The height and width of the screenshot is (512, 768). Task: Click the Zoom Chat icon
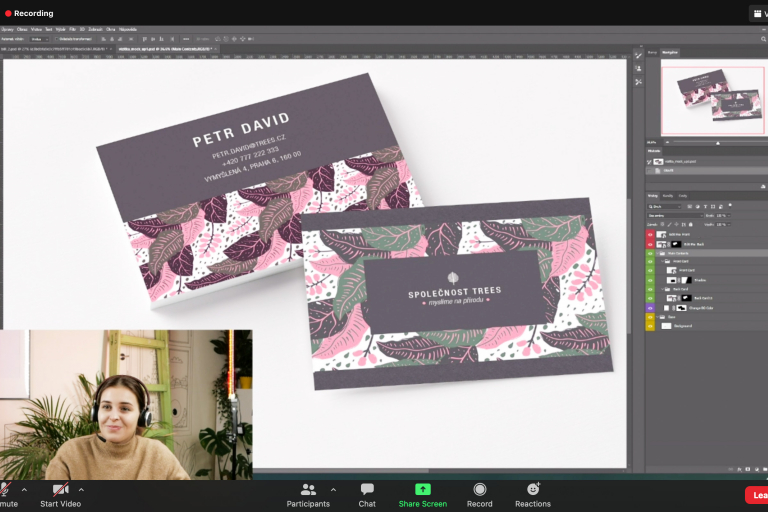coord(367,490)
